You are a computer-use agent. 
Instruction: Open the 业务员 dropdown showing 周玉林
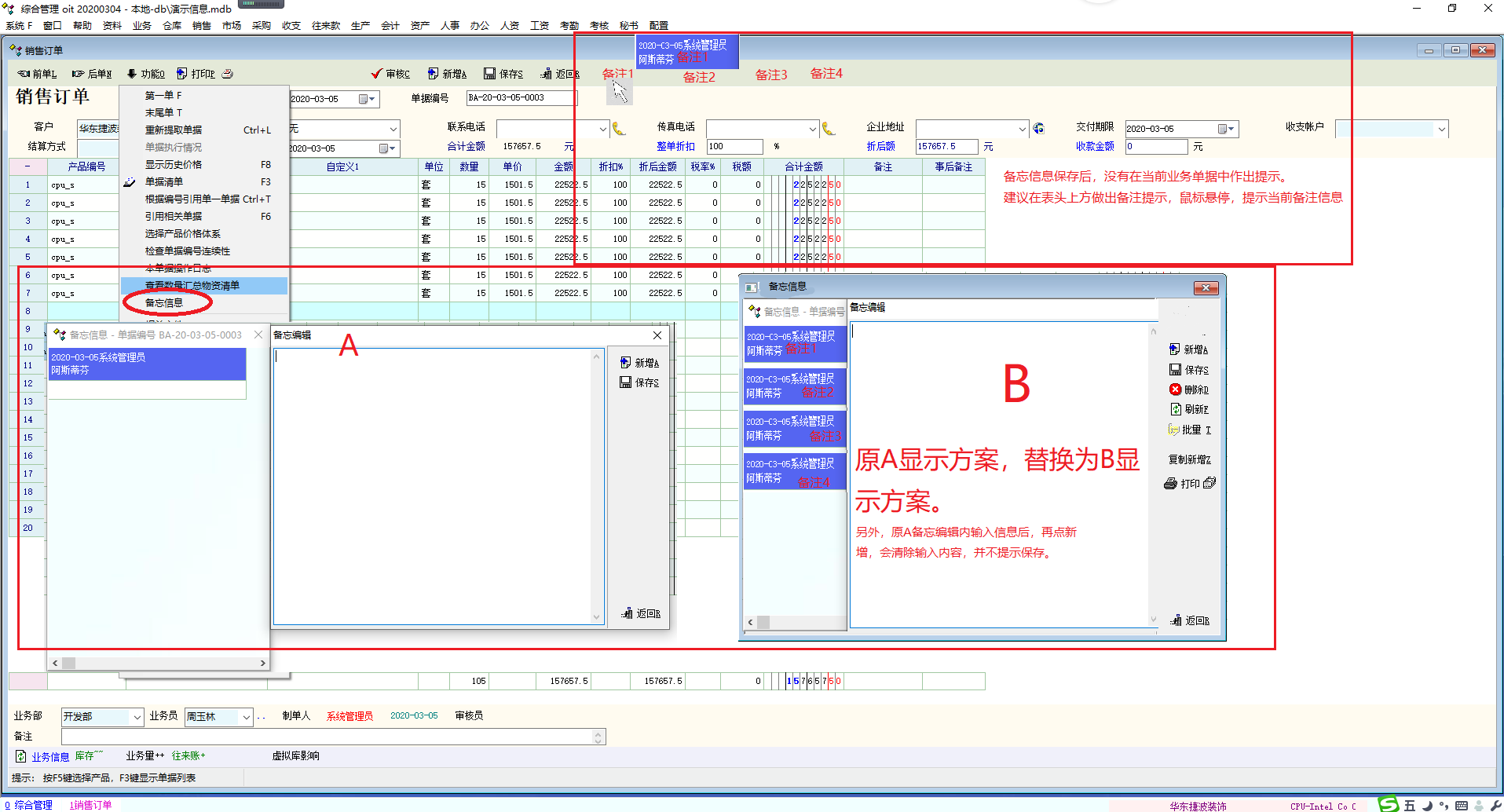pyautogui.click(x=247, y=717)
